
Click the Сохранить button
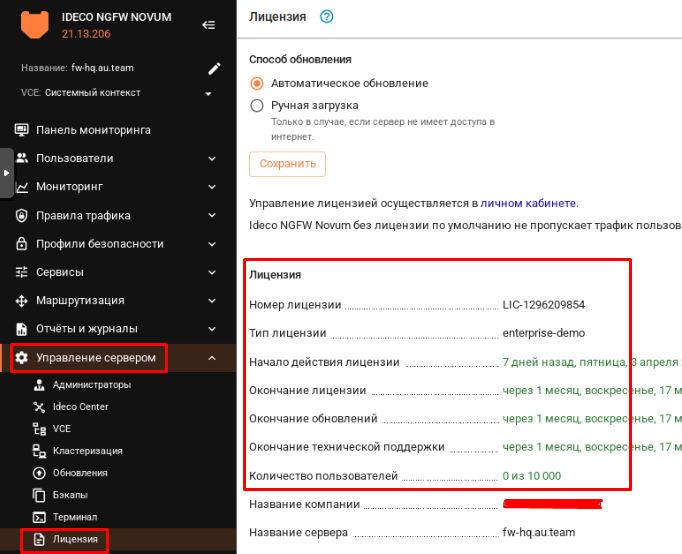tap(287, 164)
